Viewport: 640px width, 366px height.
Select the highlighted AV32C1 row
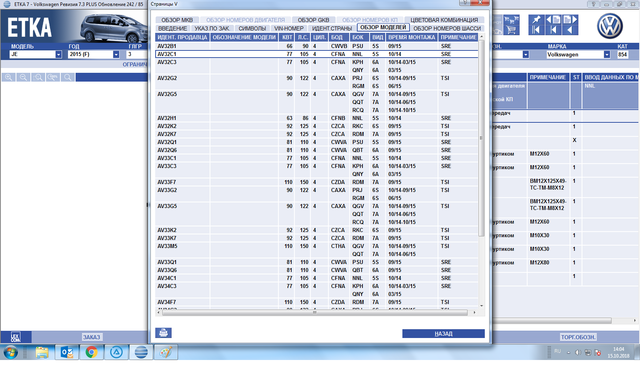pos(317,54)
